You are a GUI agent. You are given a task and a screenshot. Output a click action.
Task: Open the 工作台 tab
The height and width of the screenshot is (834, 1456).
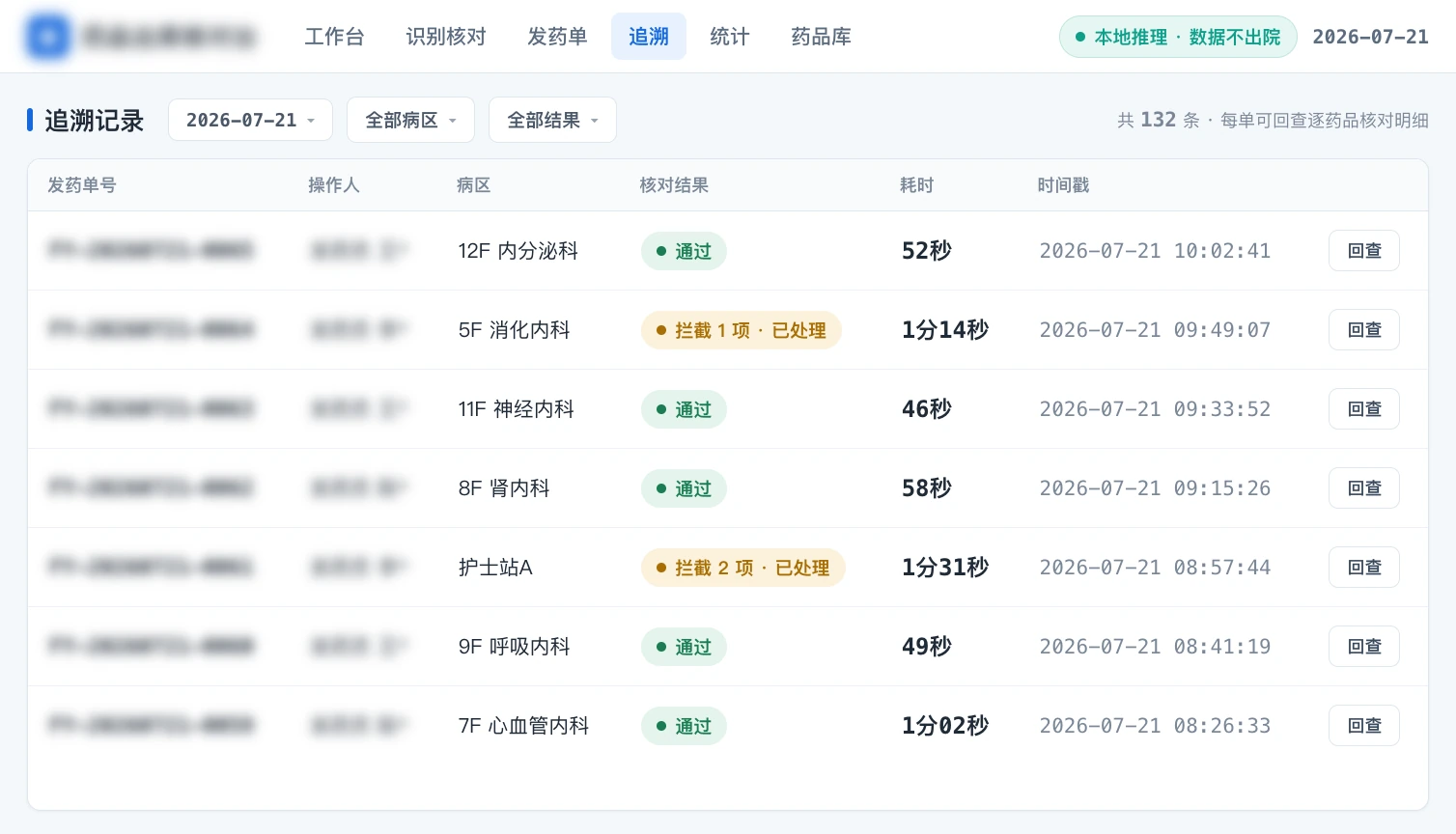coord(334,37)
